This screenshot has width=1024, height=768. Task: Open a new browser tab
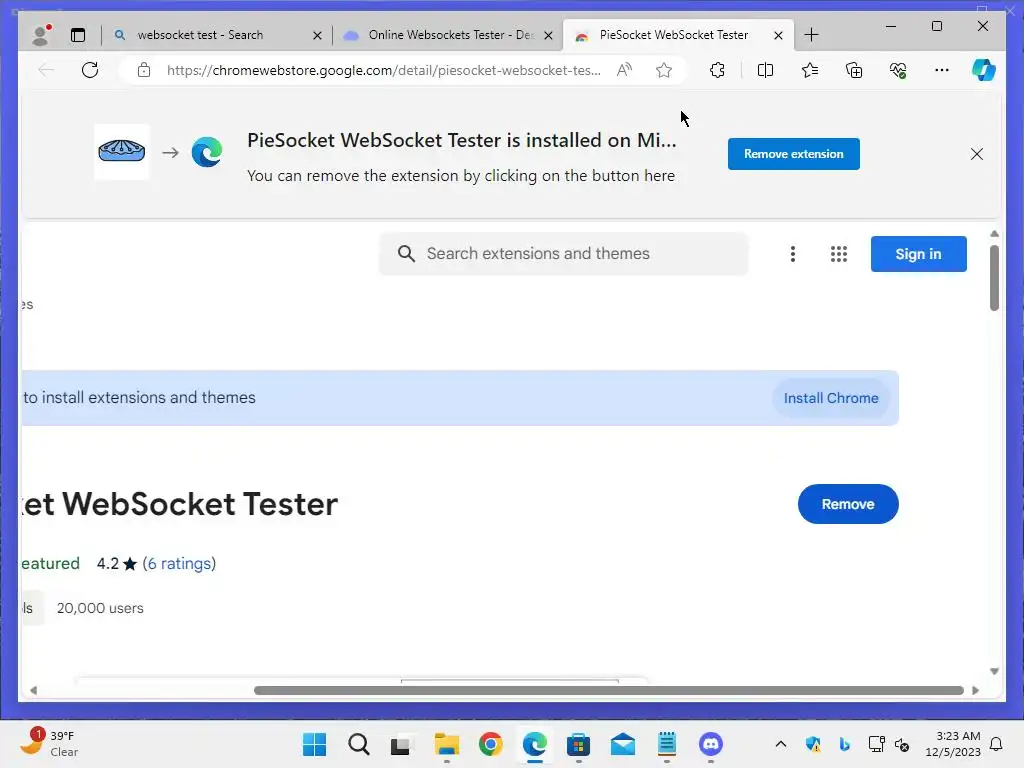pos(811,35)
